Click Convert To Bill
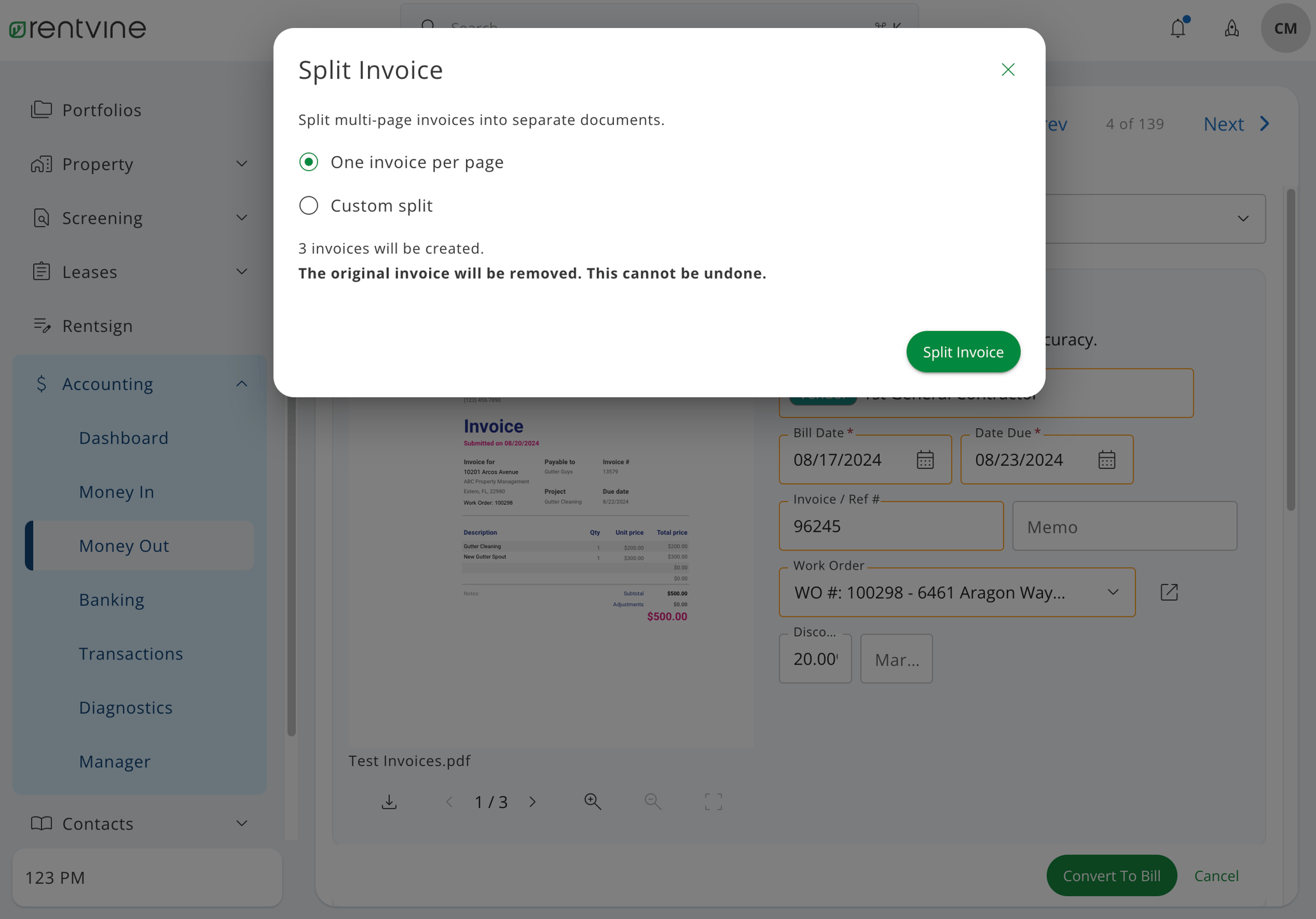This screenshot has height=919, width=1316. pos(1112,876)
